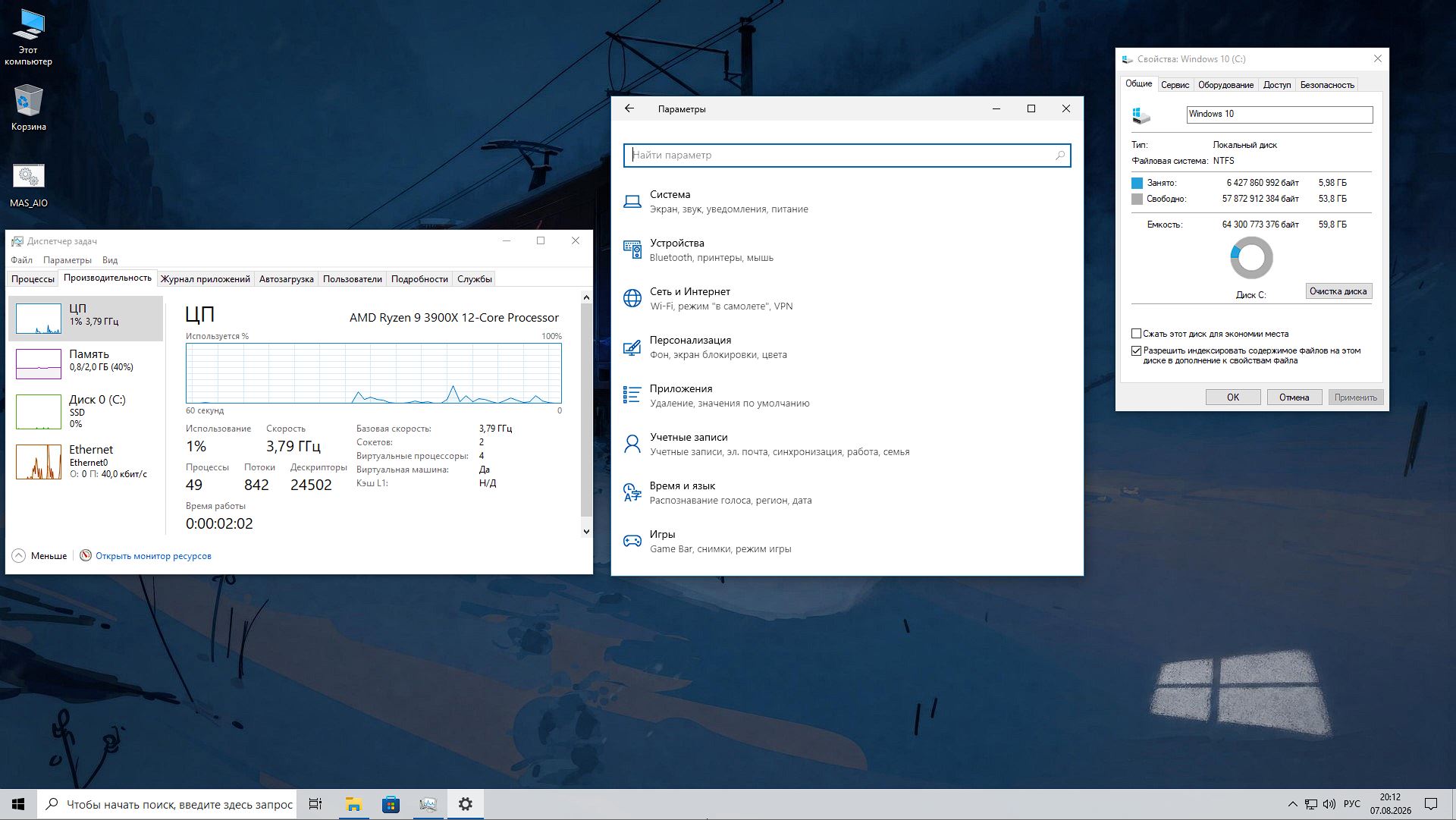This screenshot has height=820, width=1456.
Task: Open the Учетные записи settings category
Action: 846,445
